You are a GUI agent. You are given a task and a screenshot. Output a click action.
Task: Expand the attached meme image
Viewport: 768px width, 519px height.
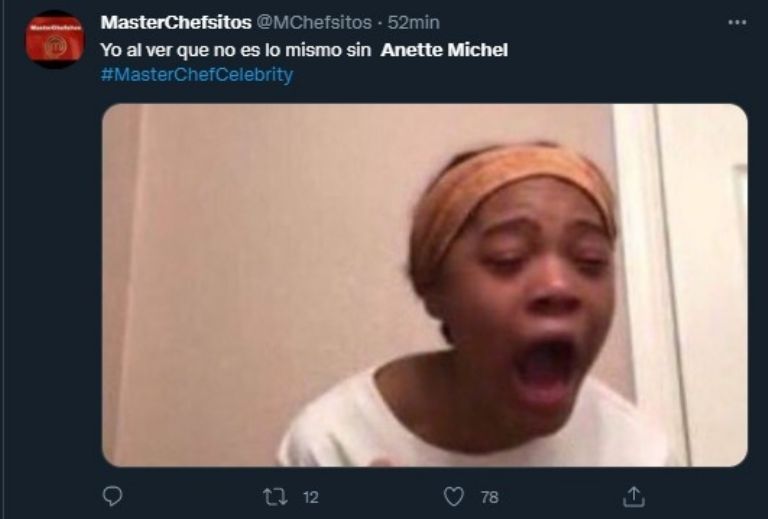(424, 285)
